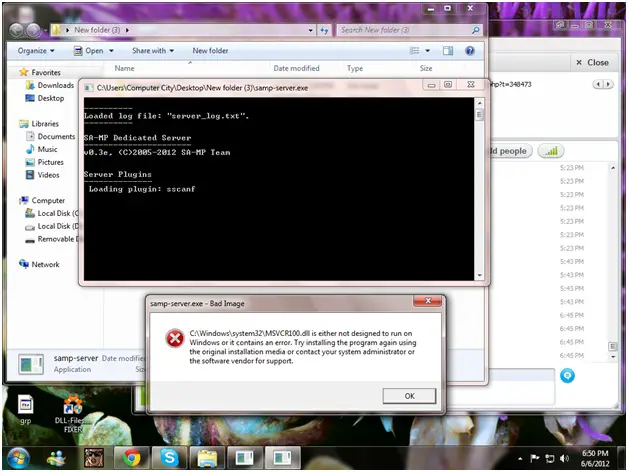628x472 pixels.
Task: Click console scrollbar down arrow
Action: coord(479,275)
